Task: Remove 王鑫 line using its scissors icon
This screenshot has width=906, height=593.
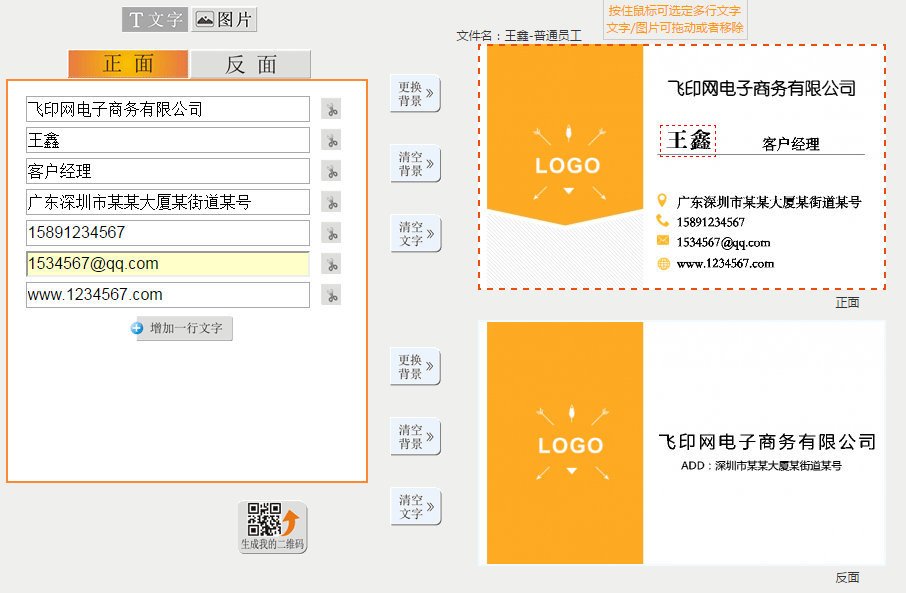Action: click(x=331, y=140)
